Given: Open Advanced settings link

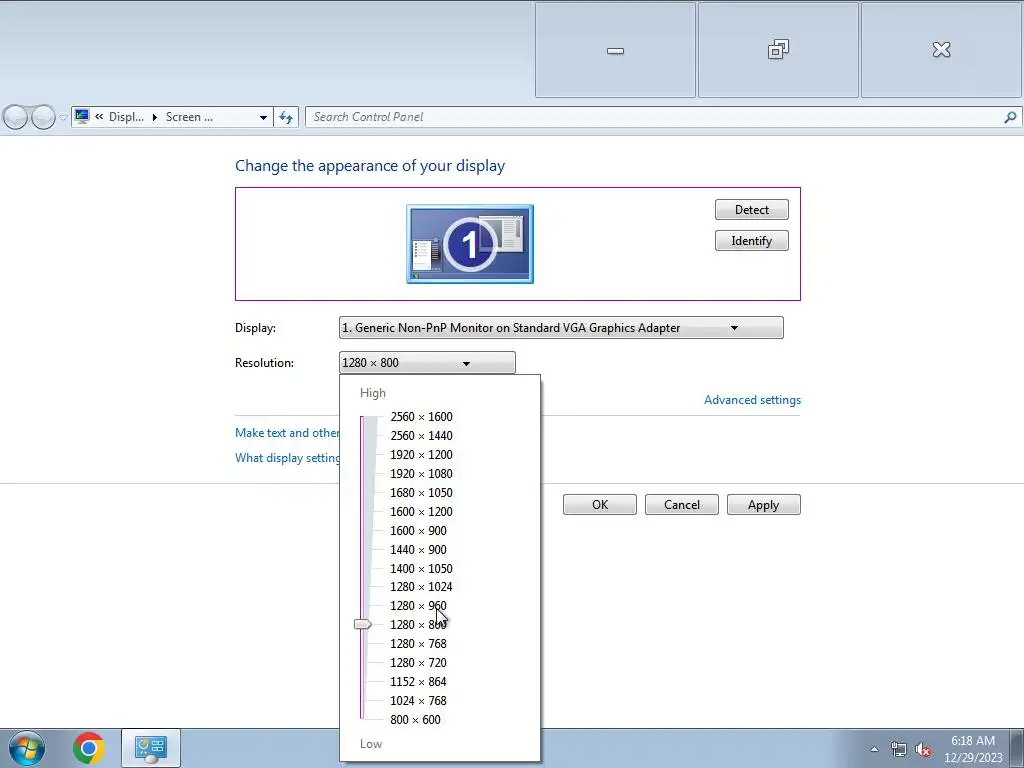Looking at the screenshot, I should 752,400.
